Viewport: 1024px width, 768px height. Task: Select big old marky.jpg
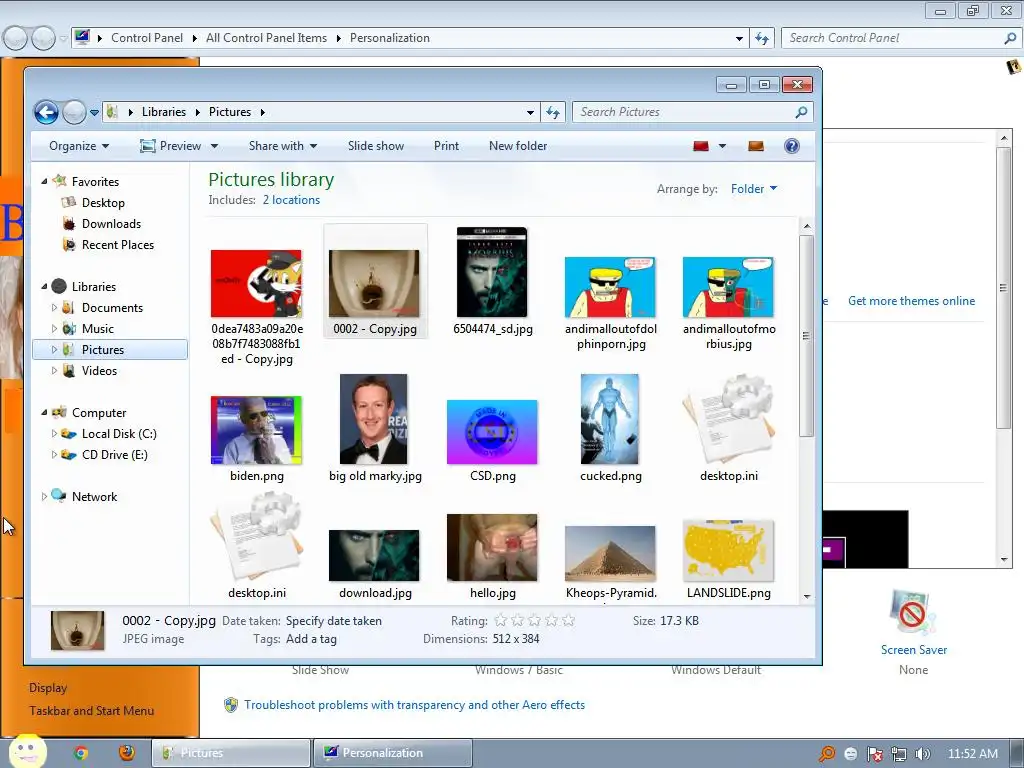(375, 428)
